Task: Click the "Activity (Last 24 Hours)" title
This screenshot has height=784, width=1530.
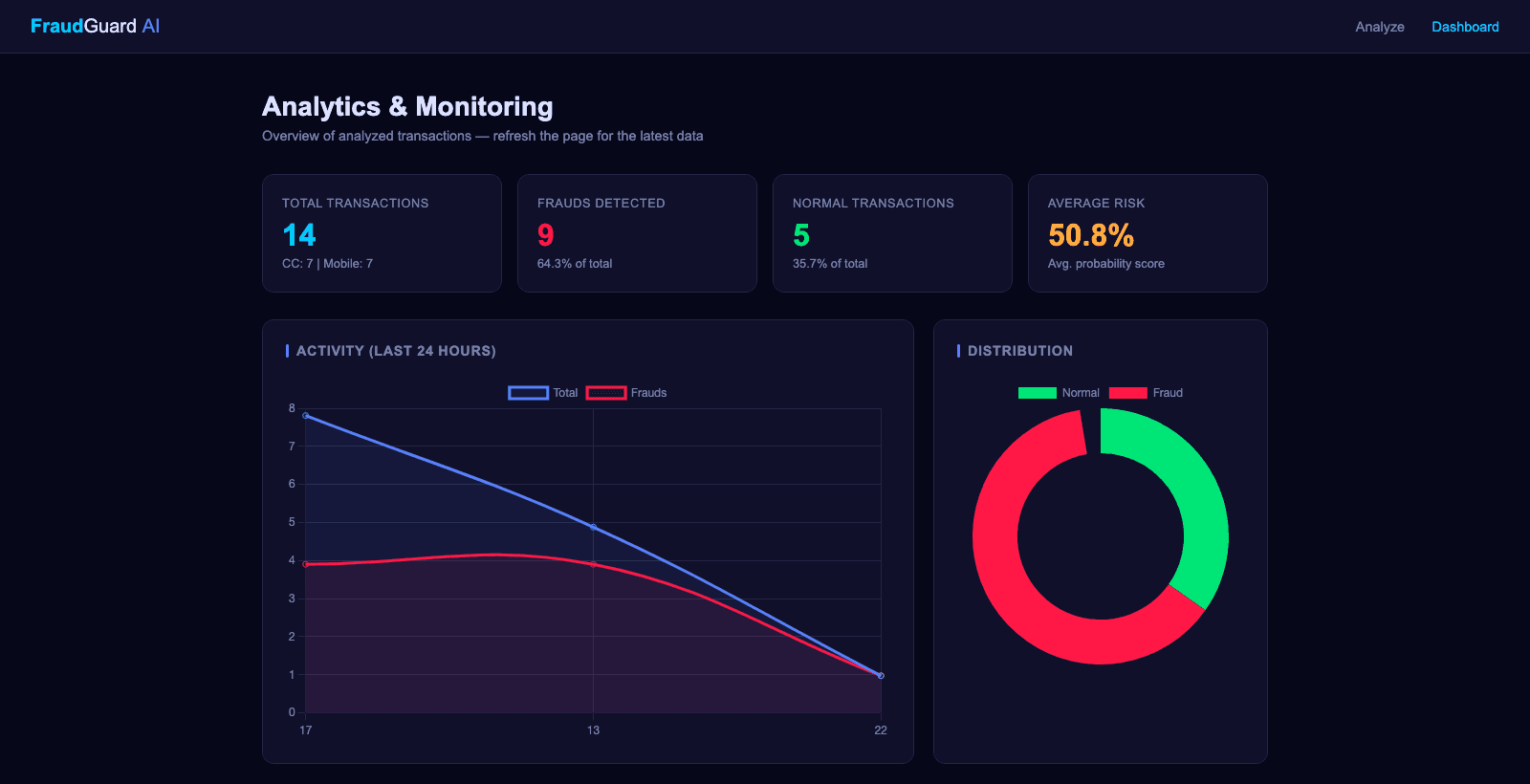Action: pos(396,351)
